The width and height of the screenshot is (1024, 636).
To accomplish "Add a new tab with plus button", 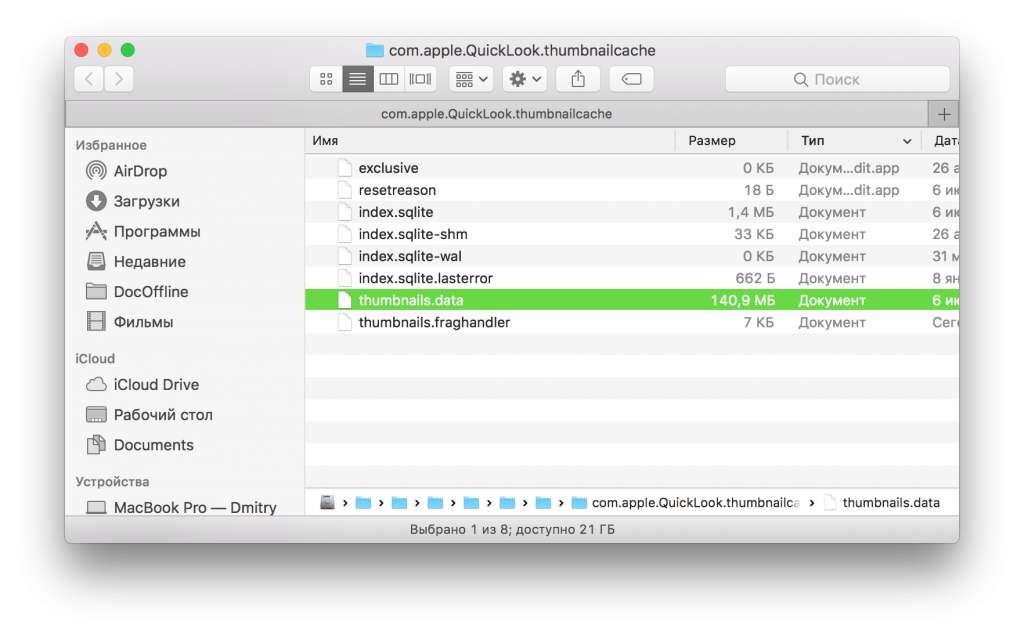I will tap(944, 114).
